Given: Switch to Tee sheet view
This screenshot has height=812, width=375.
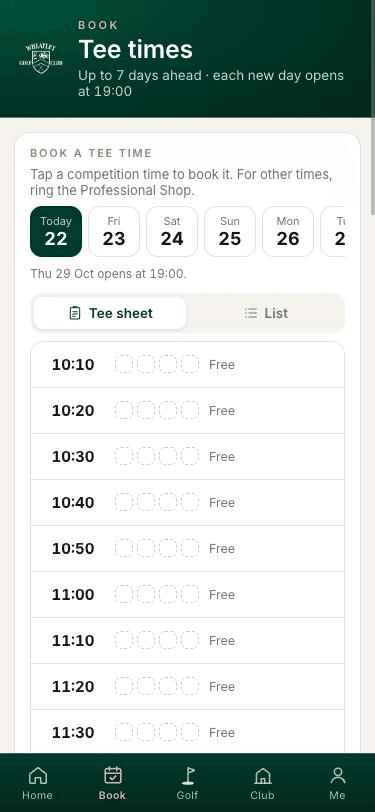Looking at the screenshot, I should (110, 313).
